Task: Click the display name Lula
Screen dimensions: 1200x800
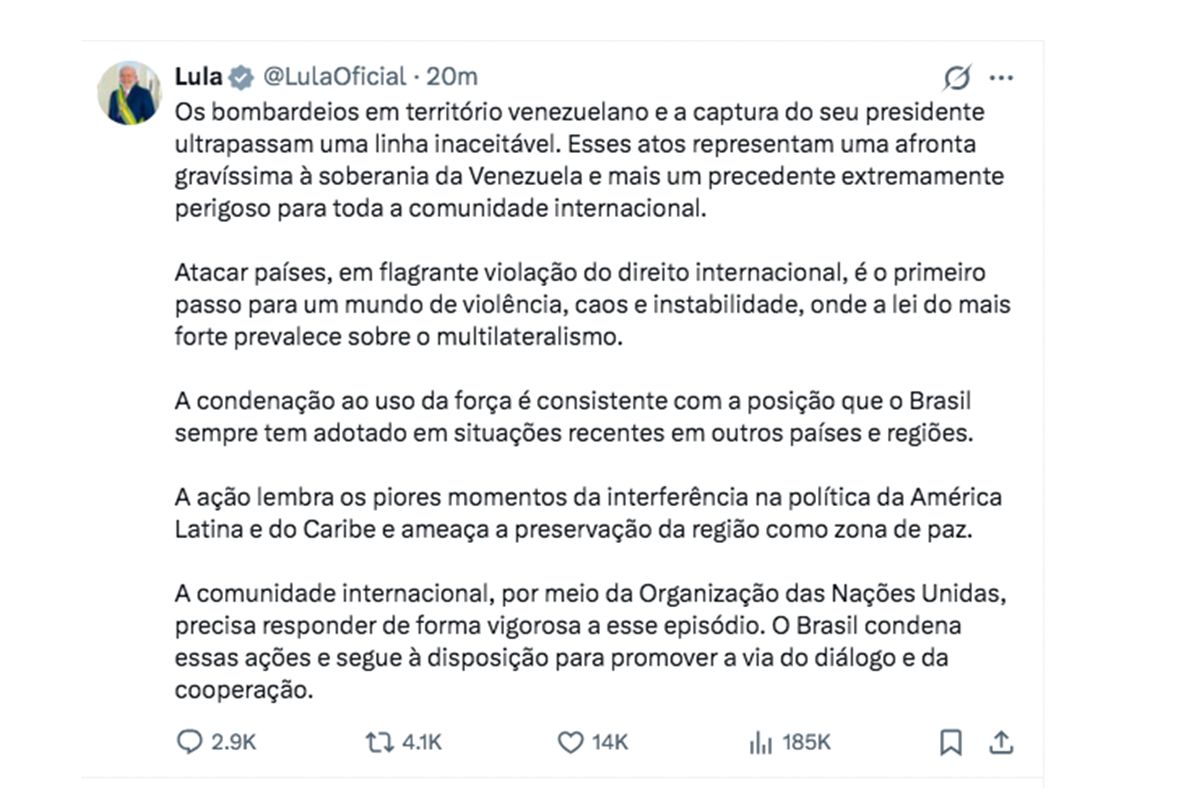Action: coord(198,77)
